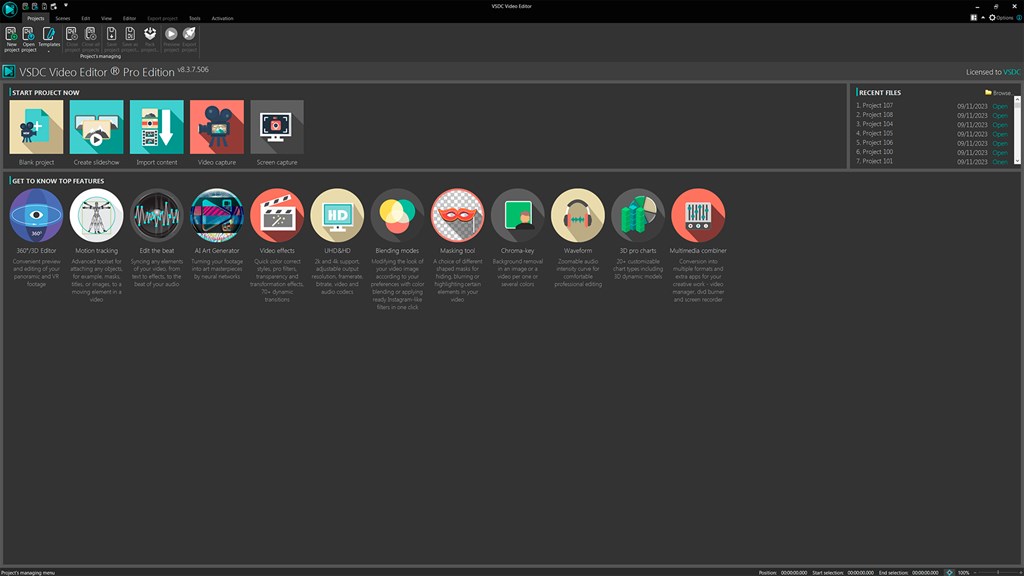Image resolution: width=1024 pixels, height=576 pixels.
Task: Click the New project ribbon icon
Action: click(12, 39)
